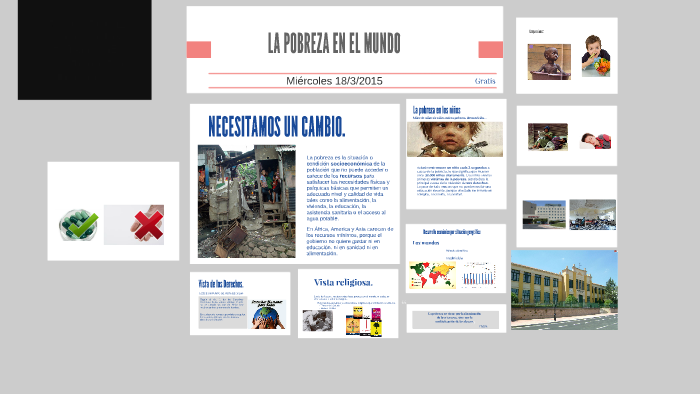Open the 'NECESITAMOS UN CAMBIO.' heading
This screenshot has width=700, height=394.
(x=277, y=127)
